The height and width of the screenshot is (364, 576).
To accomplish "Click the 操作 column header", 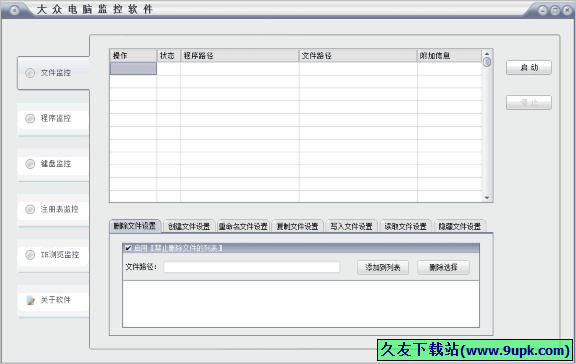I will [x=133, y=56].
